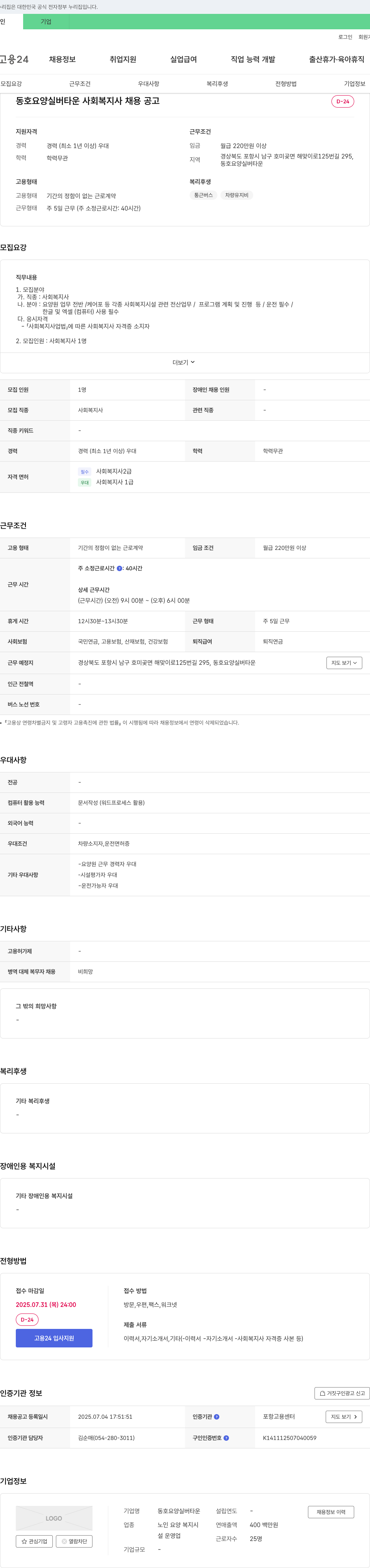Click the D-24 badge under the deadline
The width and height of the screenshot is (370, 1568).
[x=27, y=1320]
